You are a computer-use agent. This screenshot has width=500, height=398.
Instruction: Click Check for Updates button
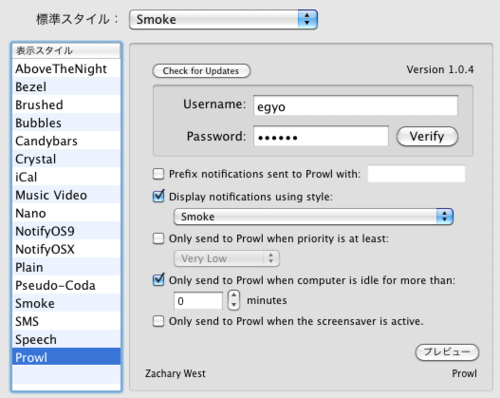[201, 71]
